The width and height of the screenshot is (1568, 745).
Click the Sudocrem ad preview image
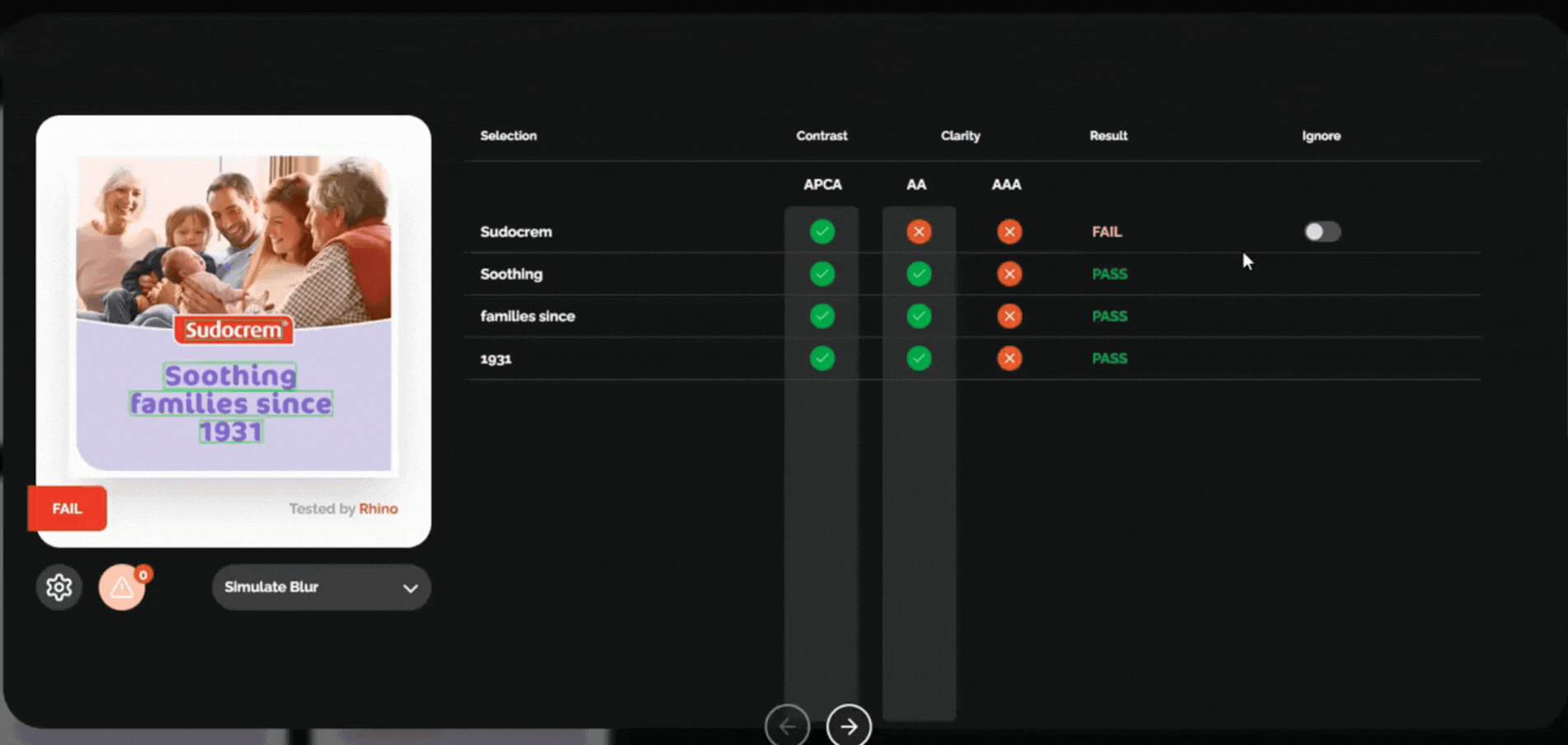pos(233,313)
